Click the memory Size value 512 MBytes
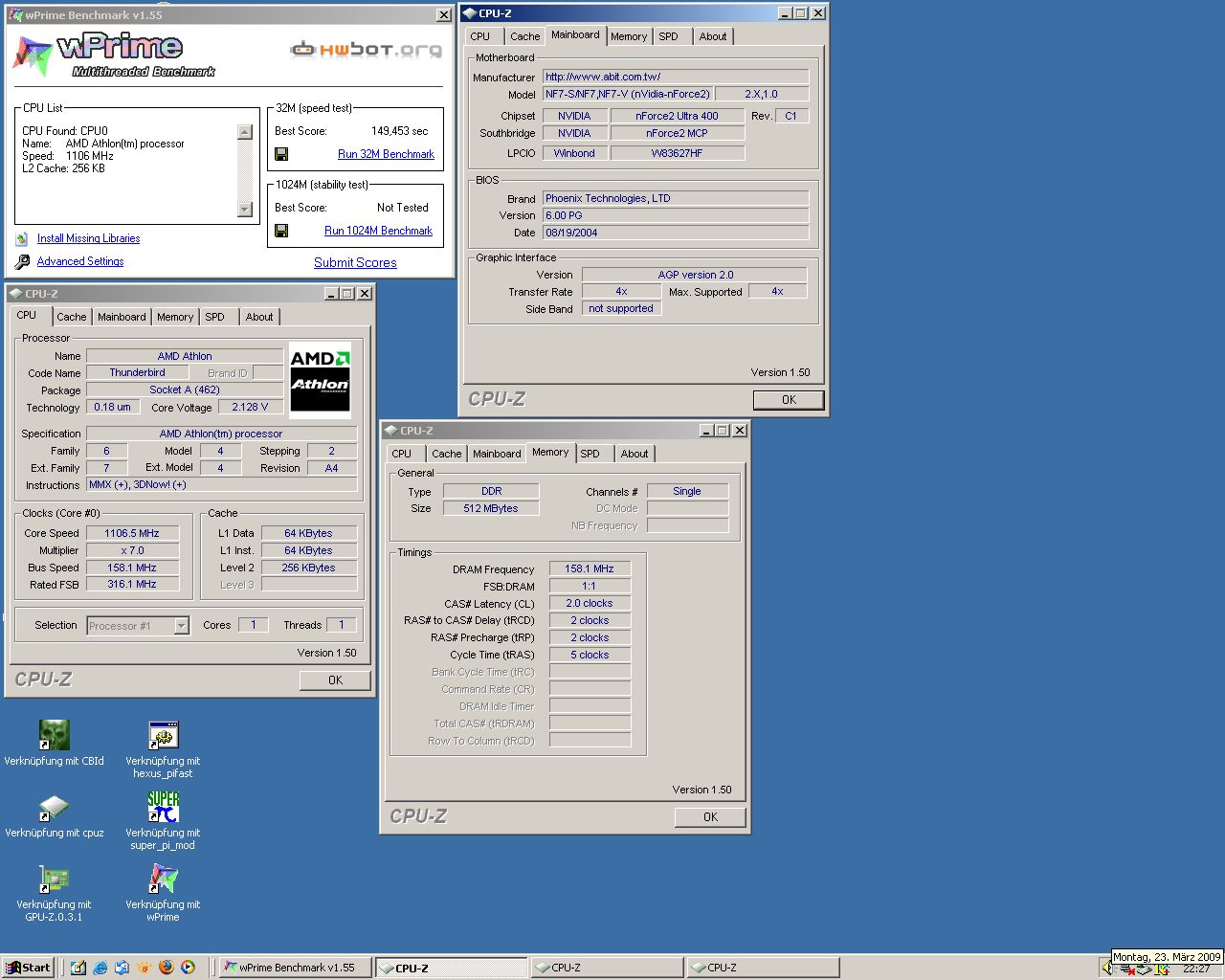The image size is (1225, 980). tap(491, 508)
